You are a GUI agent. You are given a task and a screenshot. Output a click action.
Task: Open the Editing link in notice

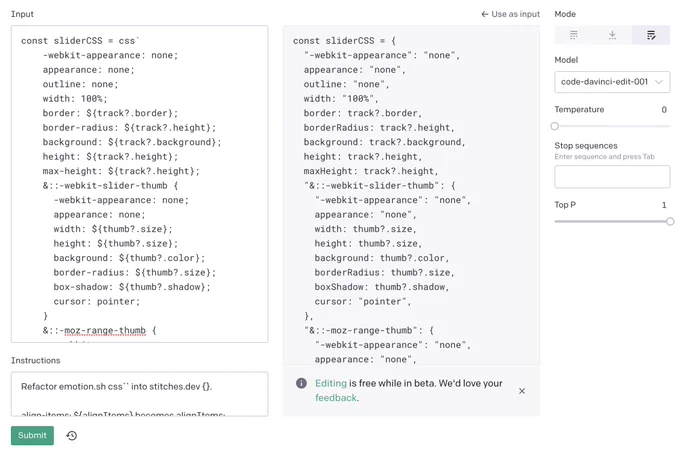[330, 383]
